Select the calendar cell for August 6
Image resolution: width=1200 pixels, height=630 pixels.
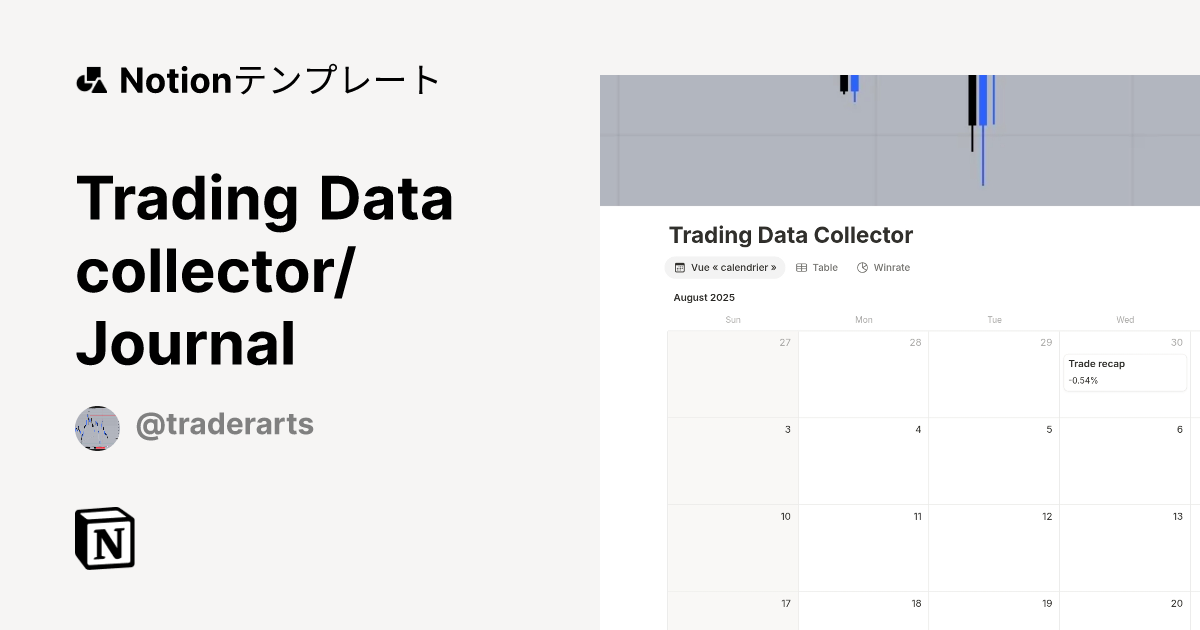coord(1124,460)
